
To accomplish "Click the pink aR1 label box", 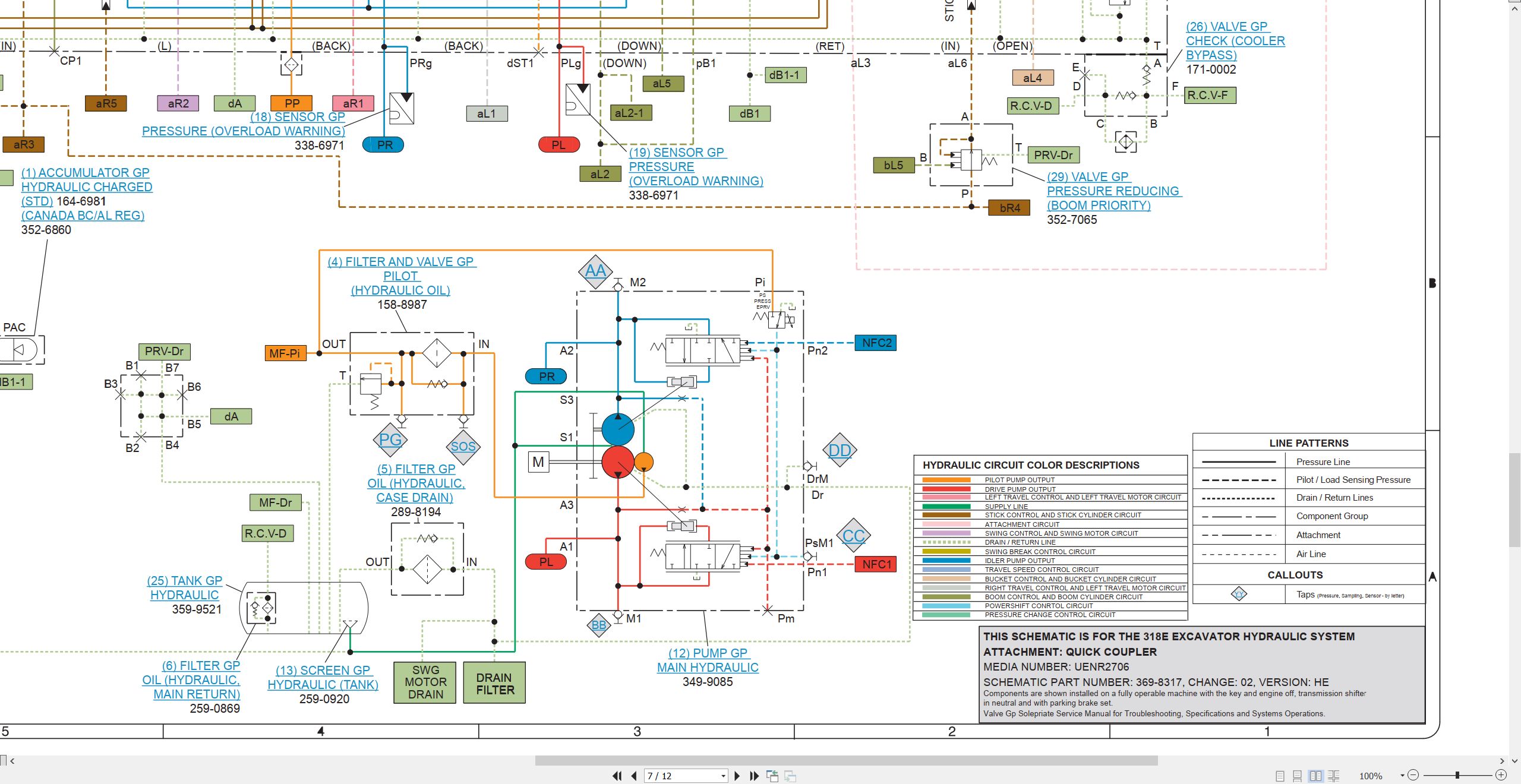I will click(354, 103).
